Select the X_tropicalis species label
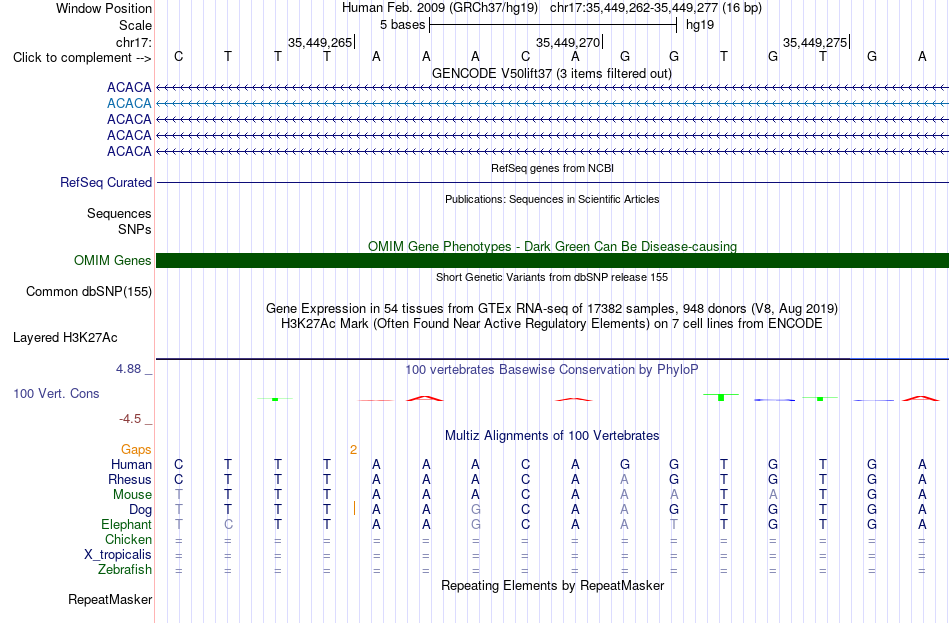 pyautogui.click(x=118, y=555)
